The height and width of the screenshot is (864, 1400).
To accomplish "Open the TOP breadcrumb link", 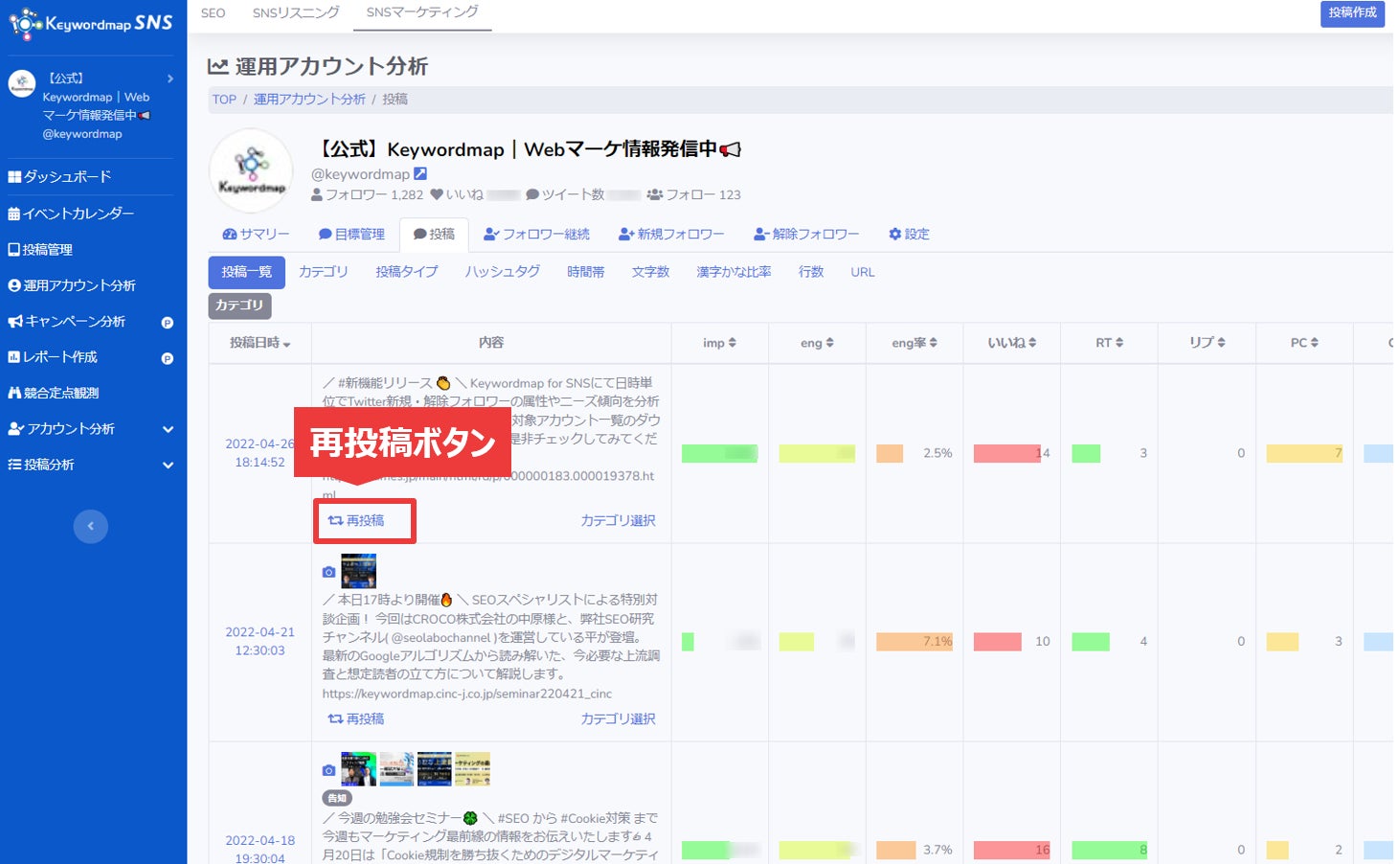I will [x=223, y=99].
